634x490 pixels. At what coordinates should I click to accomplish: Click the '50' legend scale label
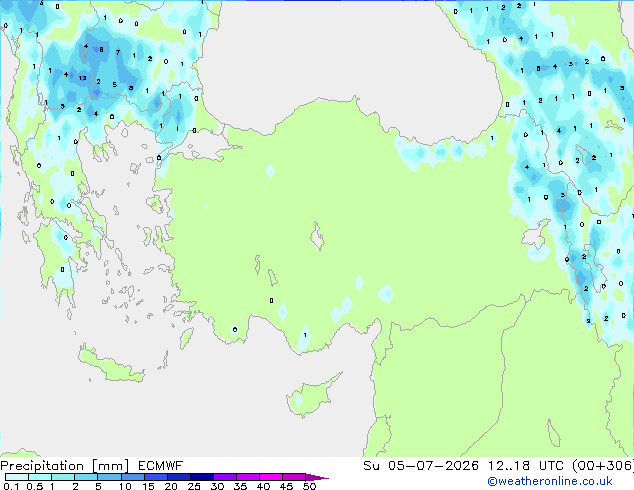tap(309, 486)
